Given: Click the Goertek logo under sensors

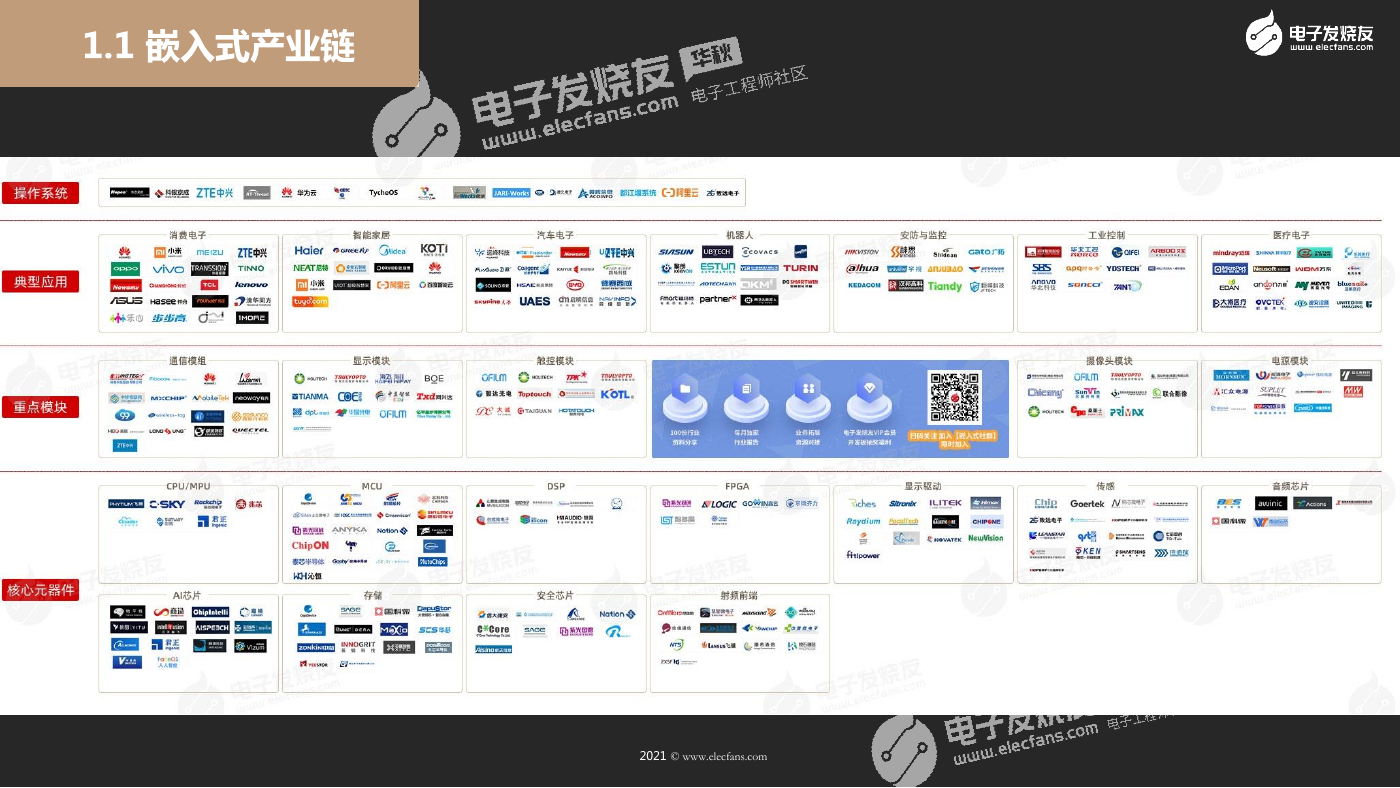Looking at the screenshot, I should click(x=1087, y=504).
